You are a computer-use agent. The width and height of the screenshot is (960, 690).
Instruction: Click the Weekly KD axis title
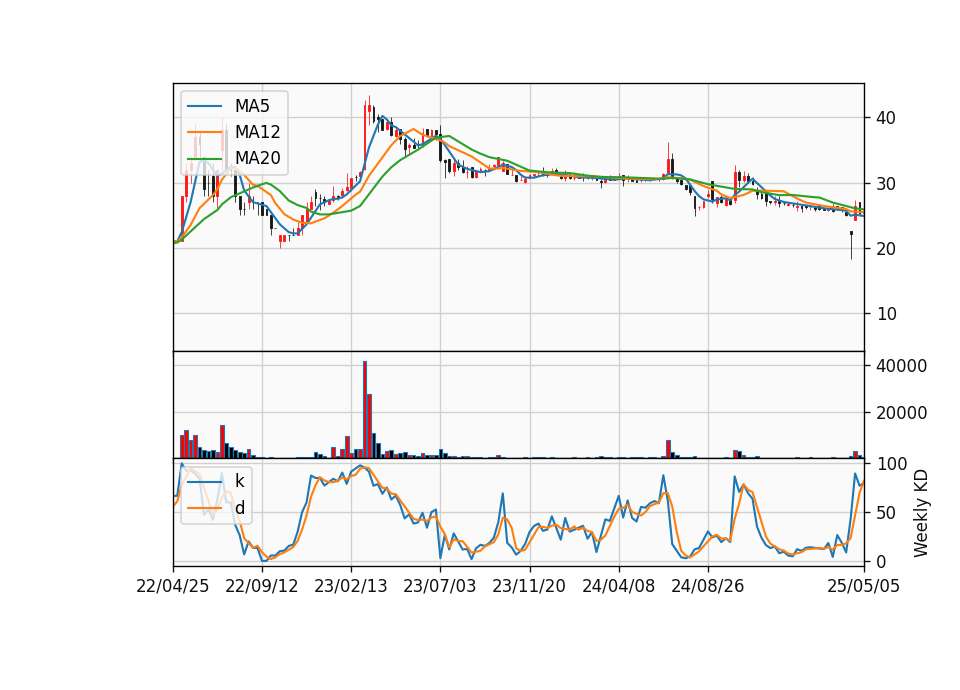click(921, 514)
